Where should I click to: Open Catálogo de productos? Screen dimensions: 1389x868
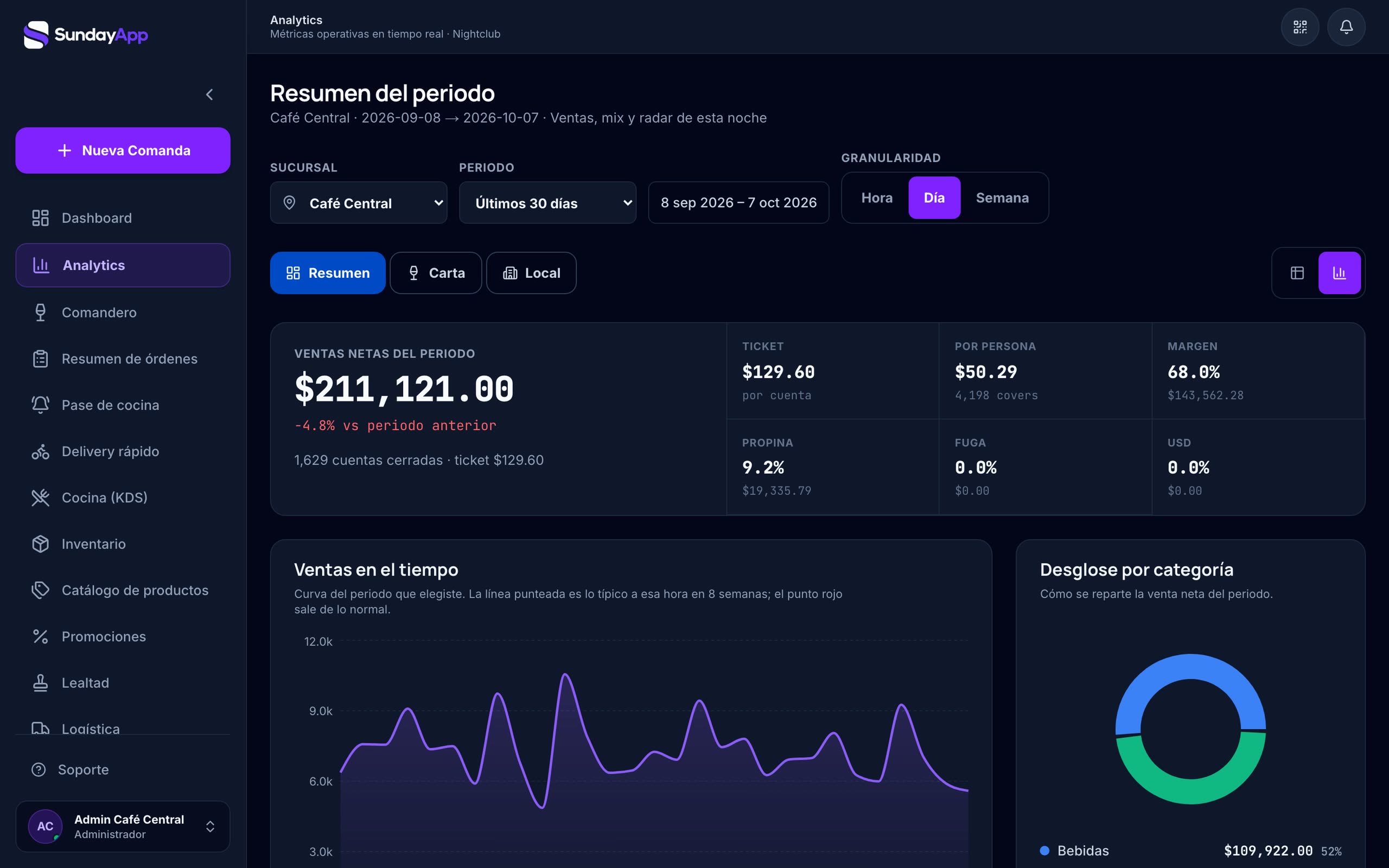[123, 590]
